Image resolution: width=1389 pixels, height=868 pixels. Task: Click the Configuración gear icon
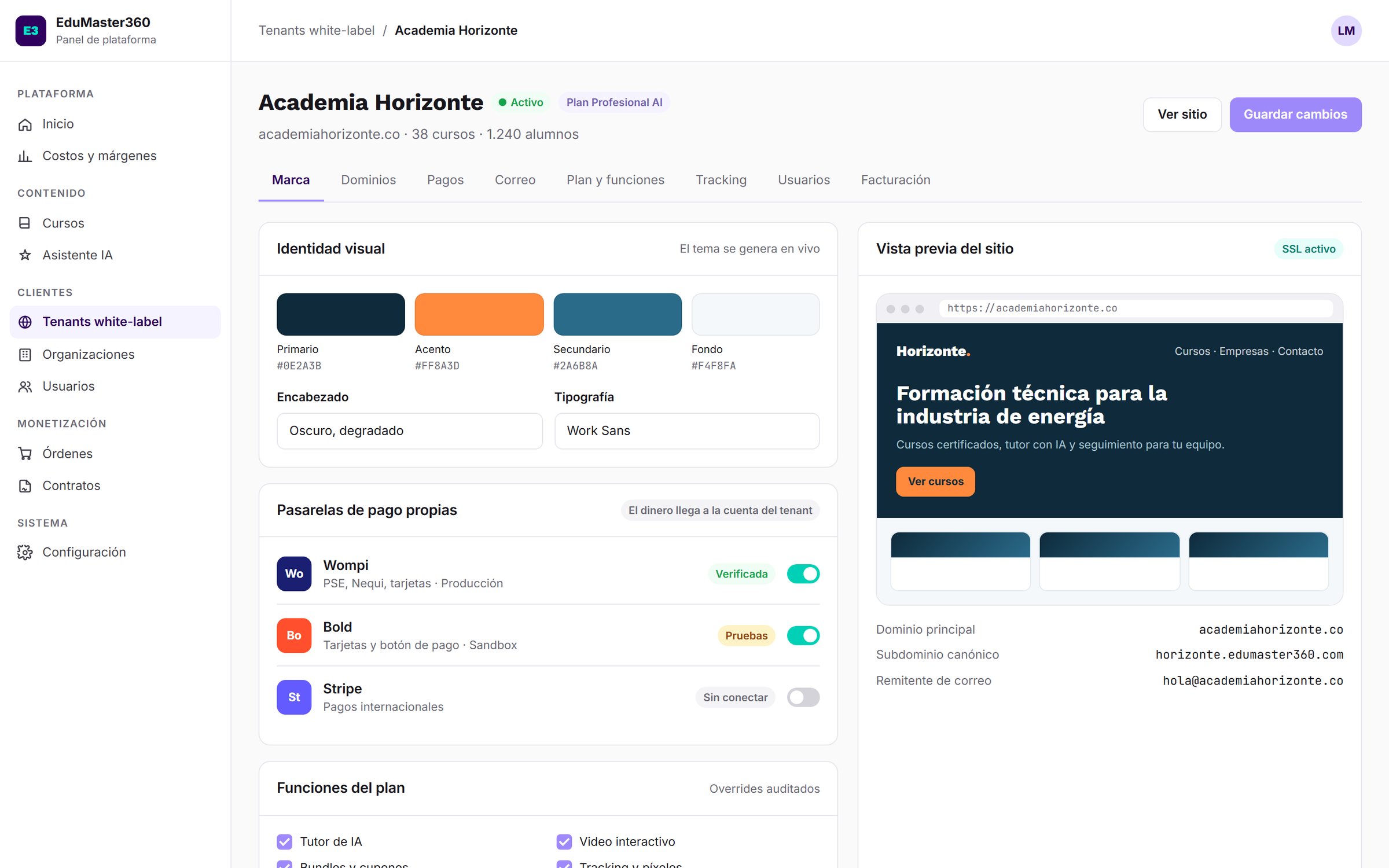tap(25, 553)
